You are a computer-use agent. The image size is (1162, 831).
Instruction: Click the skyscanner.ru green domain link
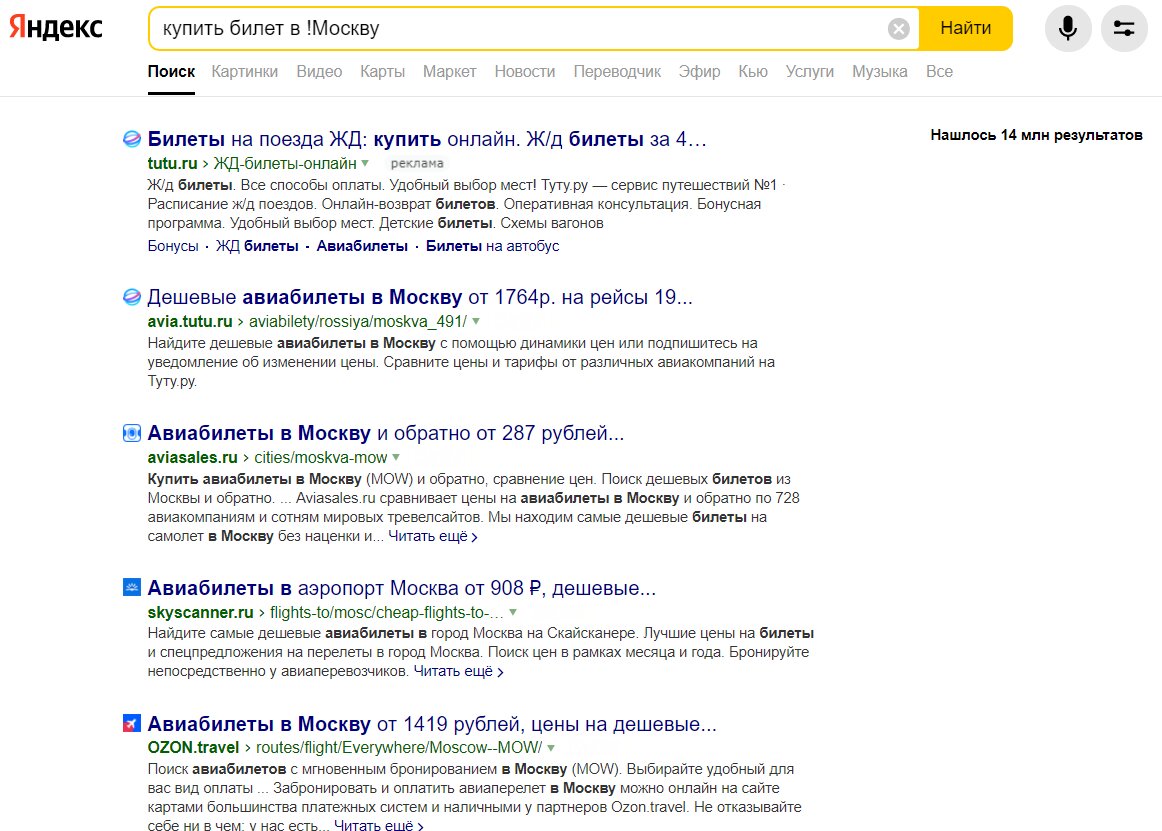pos(200,612)
